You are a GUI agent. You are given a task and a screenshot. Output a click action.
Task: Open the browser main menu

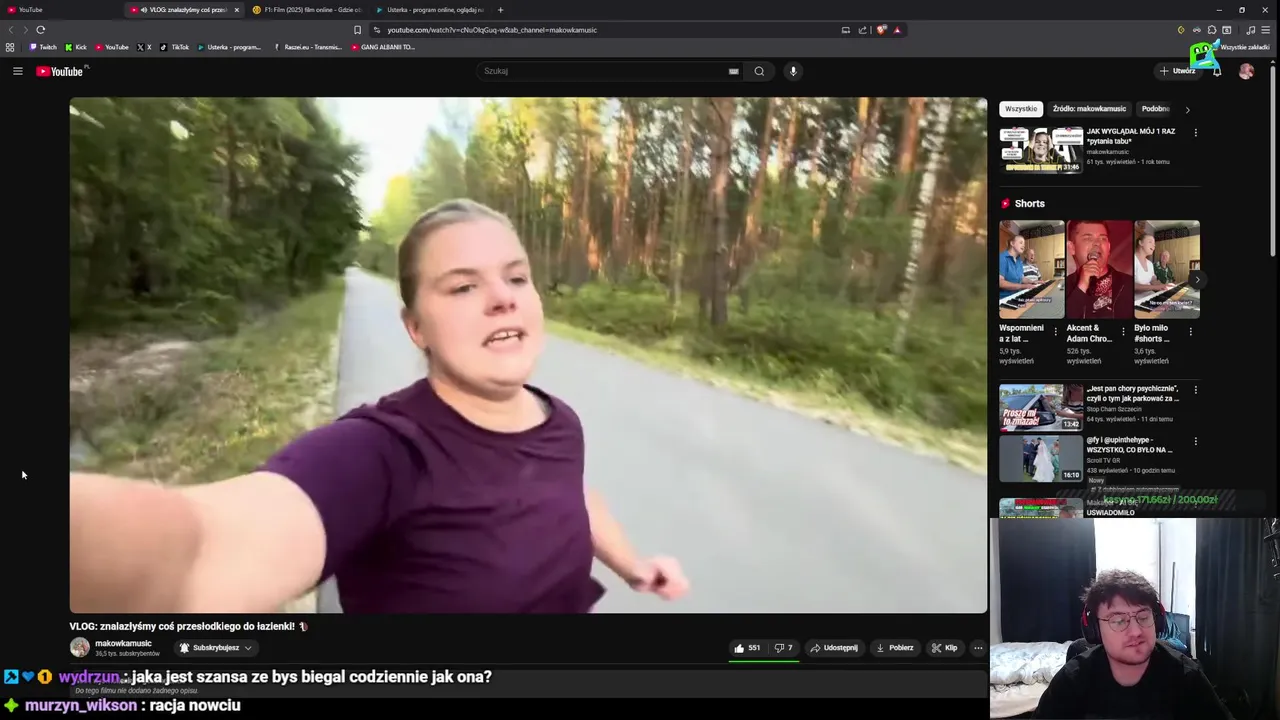[1265, 30]
